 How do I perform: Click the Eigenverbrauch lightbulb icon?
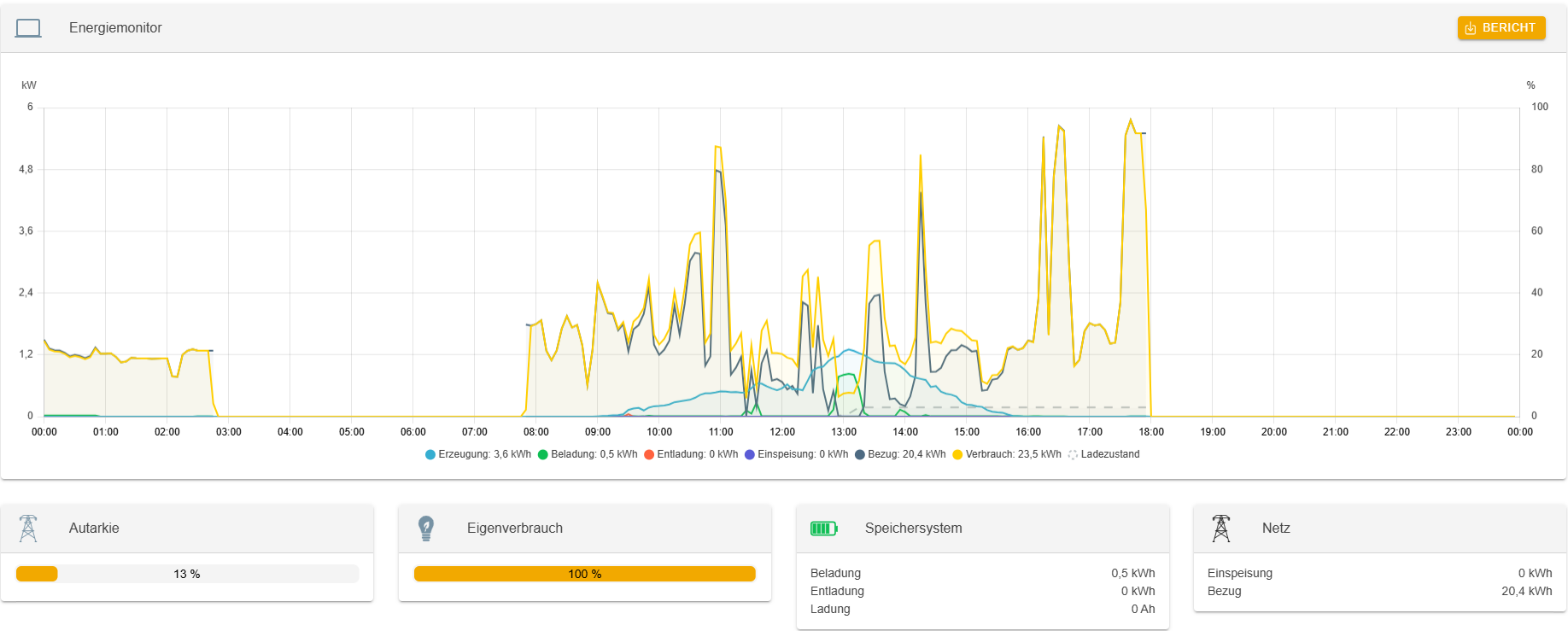pyautogui.click(x=426, y=529)
